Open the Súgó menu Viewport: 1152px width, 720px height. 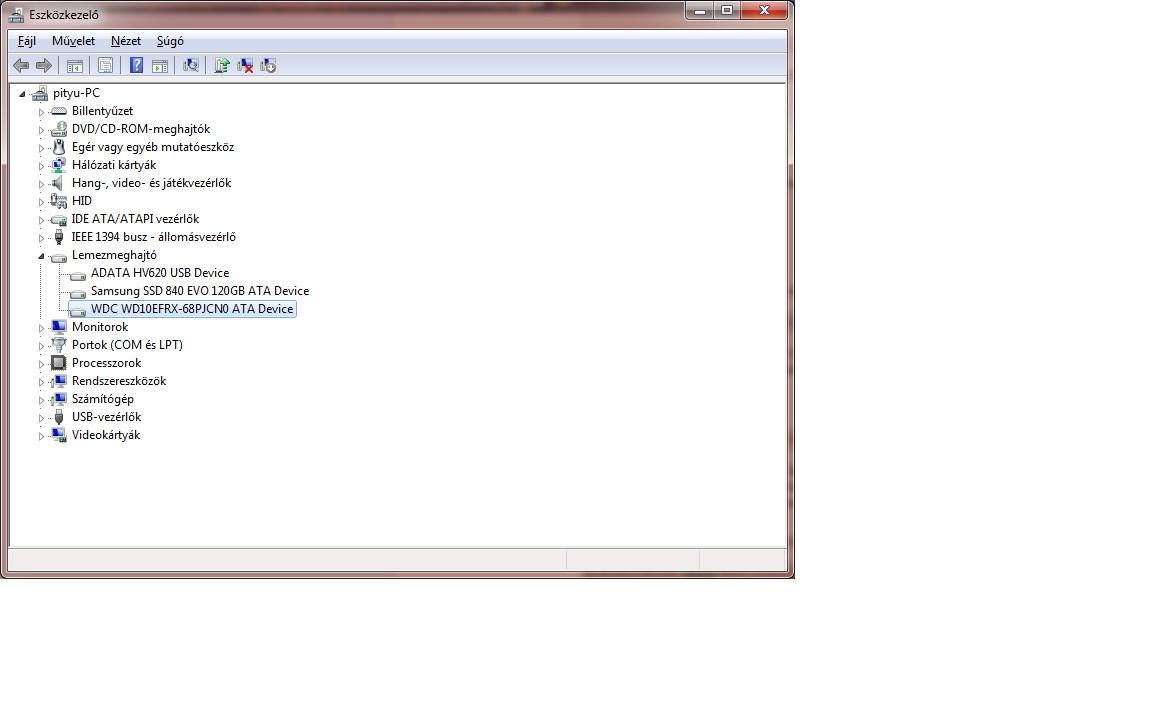click(x=170, y=41)
